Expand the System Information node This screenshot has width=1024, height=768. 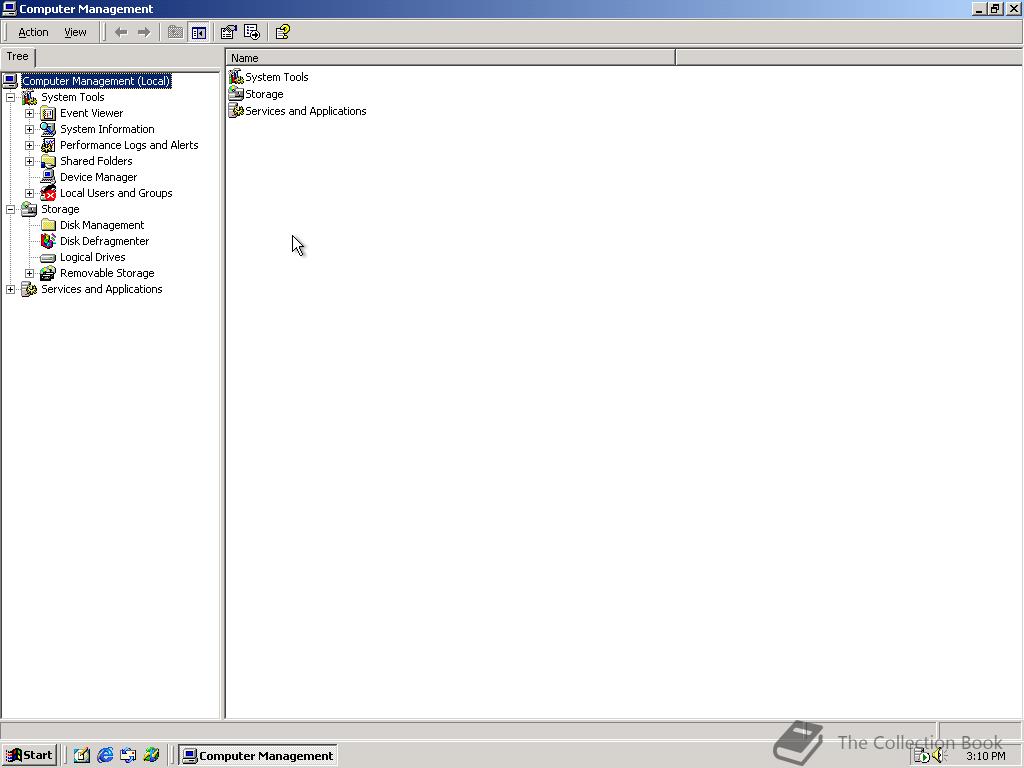pyautogui.click(x=29, y=129)
